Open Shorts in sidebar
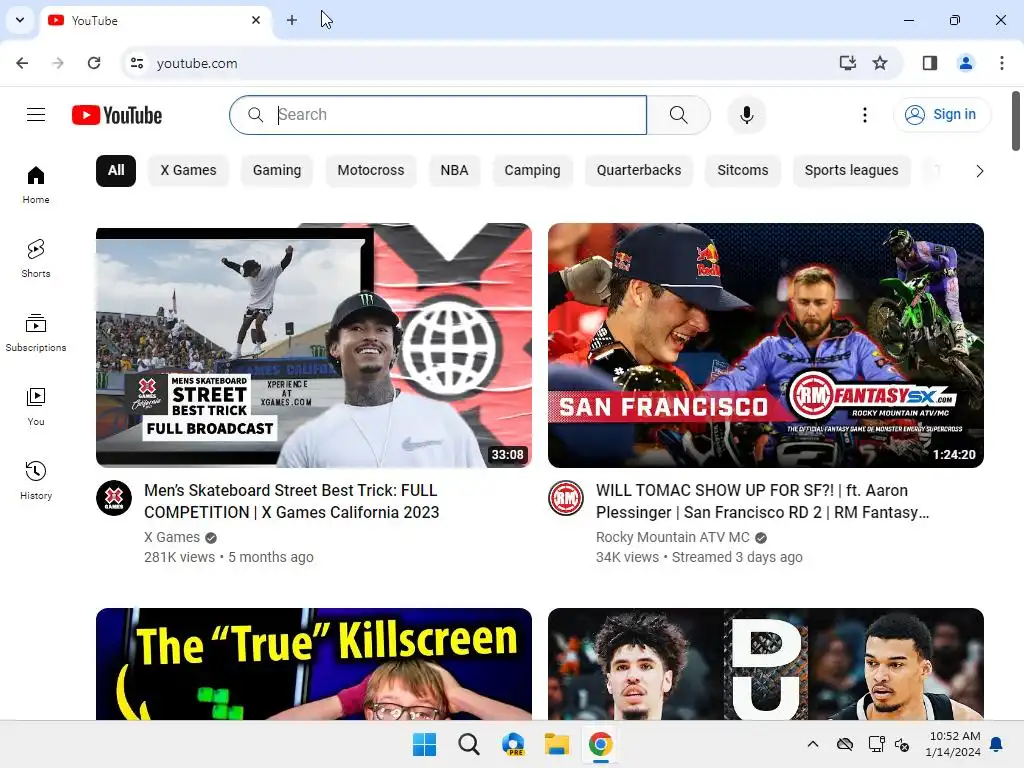 point(36,259)
